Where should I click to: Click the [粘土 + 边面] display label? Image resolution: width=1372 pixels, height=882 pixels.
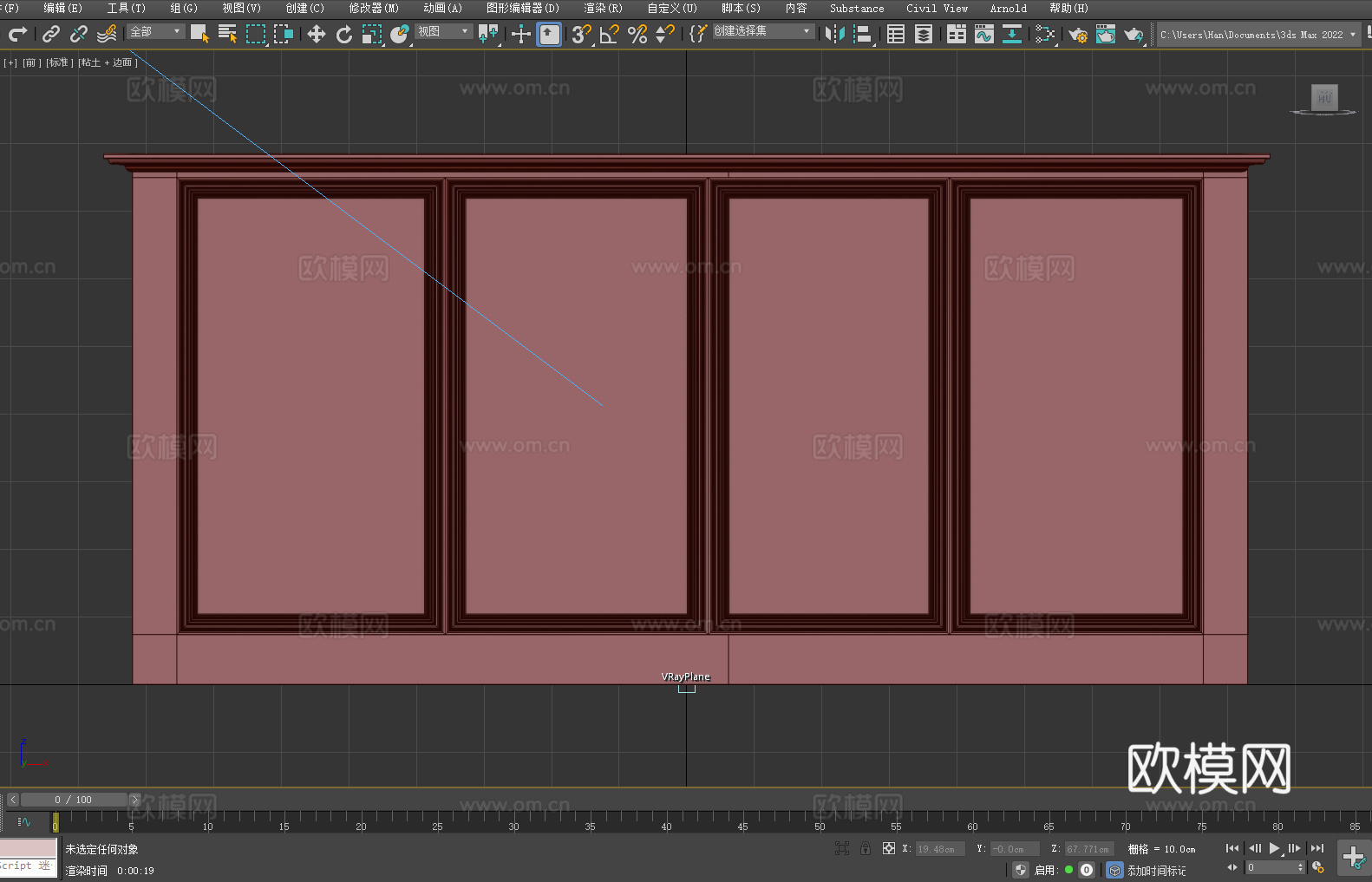pos(108,62)
